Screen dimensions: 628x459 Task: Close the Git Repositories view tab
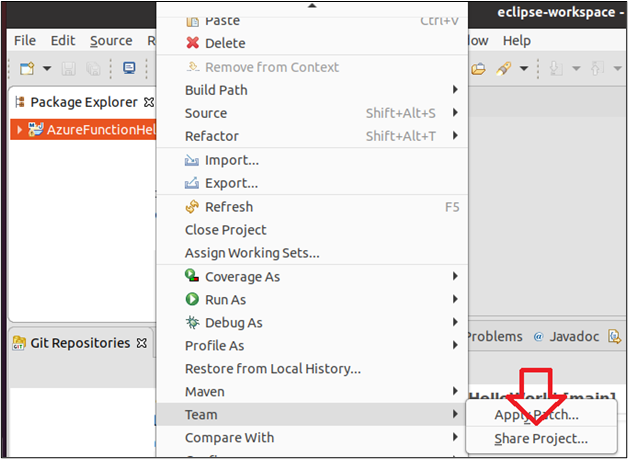(142, 343)
